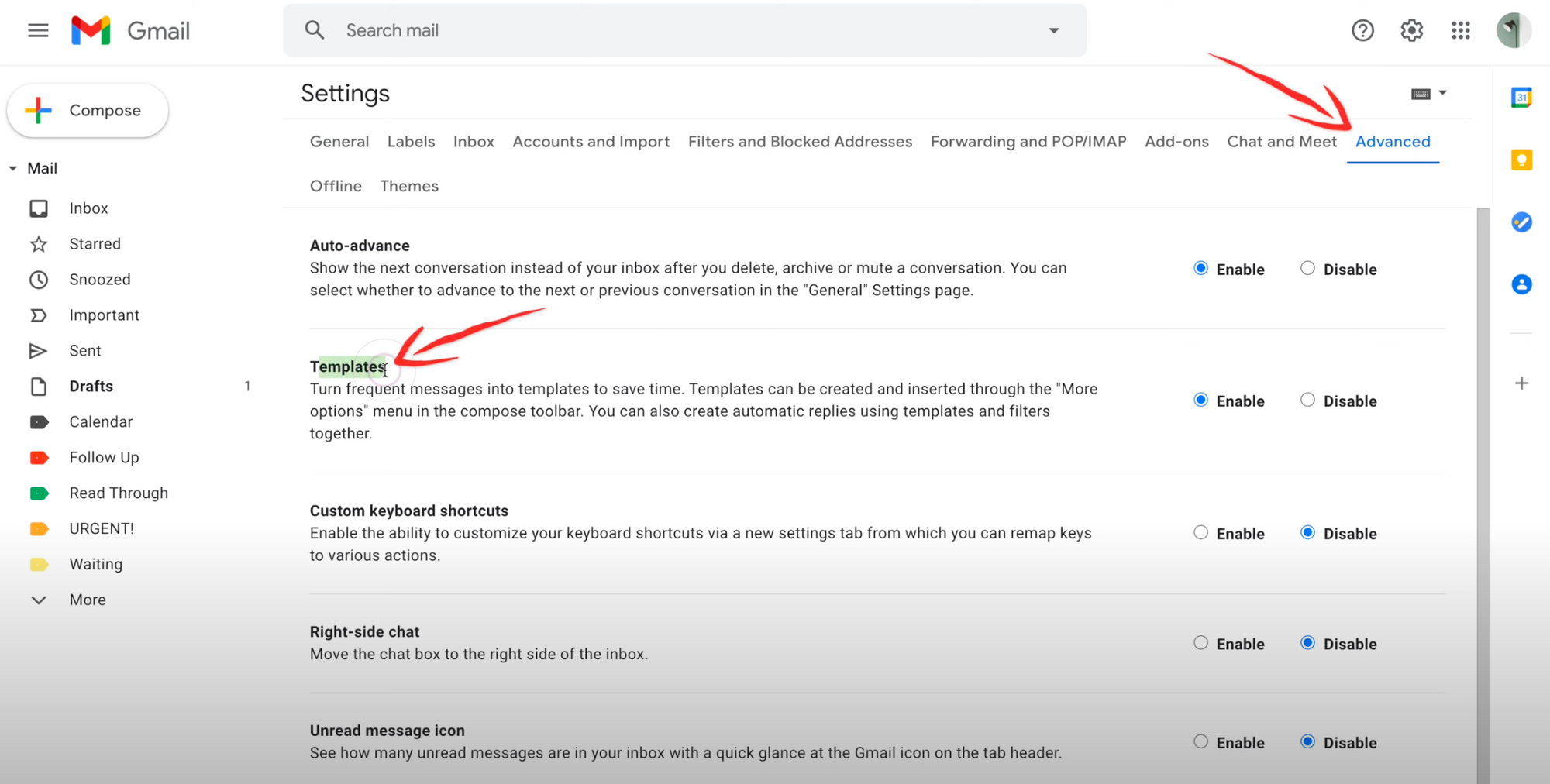
Task: Click the Important marker icon
Action: (x=39, y=315)
